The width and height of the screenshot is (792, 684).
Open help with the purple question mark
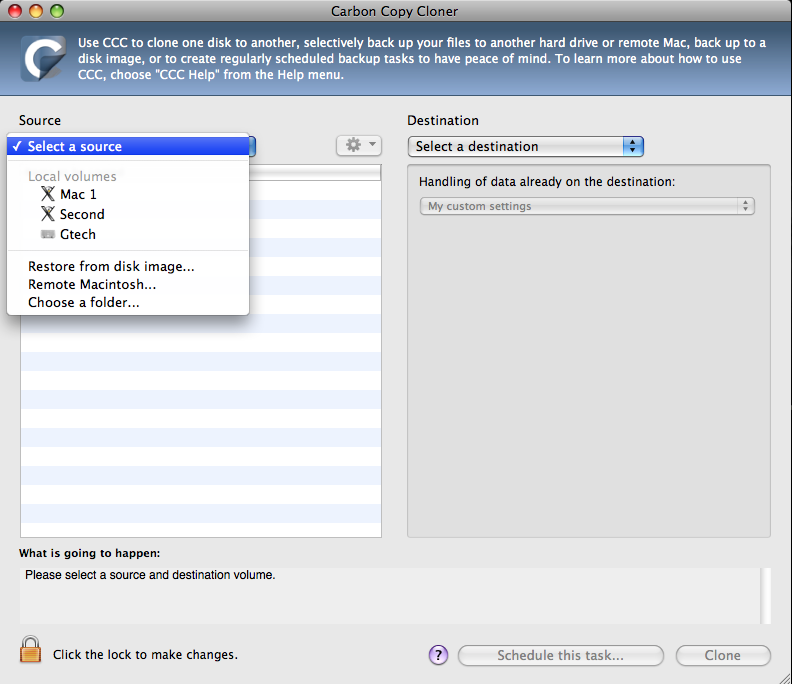pyautogui.click(x=438, y=655)
